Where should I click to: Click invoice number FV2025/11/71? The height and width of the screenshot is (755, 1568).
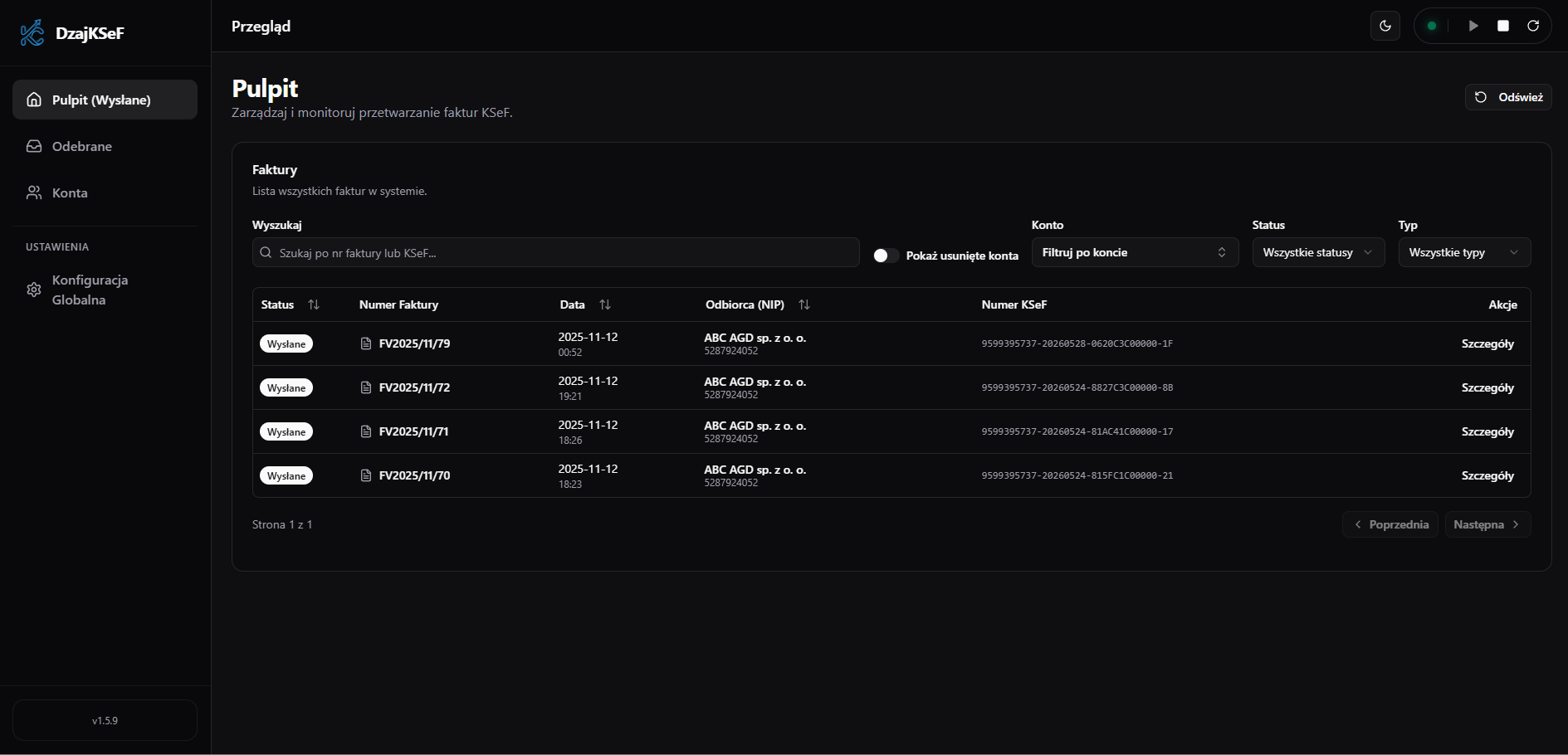[x=414, y=431]
